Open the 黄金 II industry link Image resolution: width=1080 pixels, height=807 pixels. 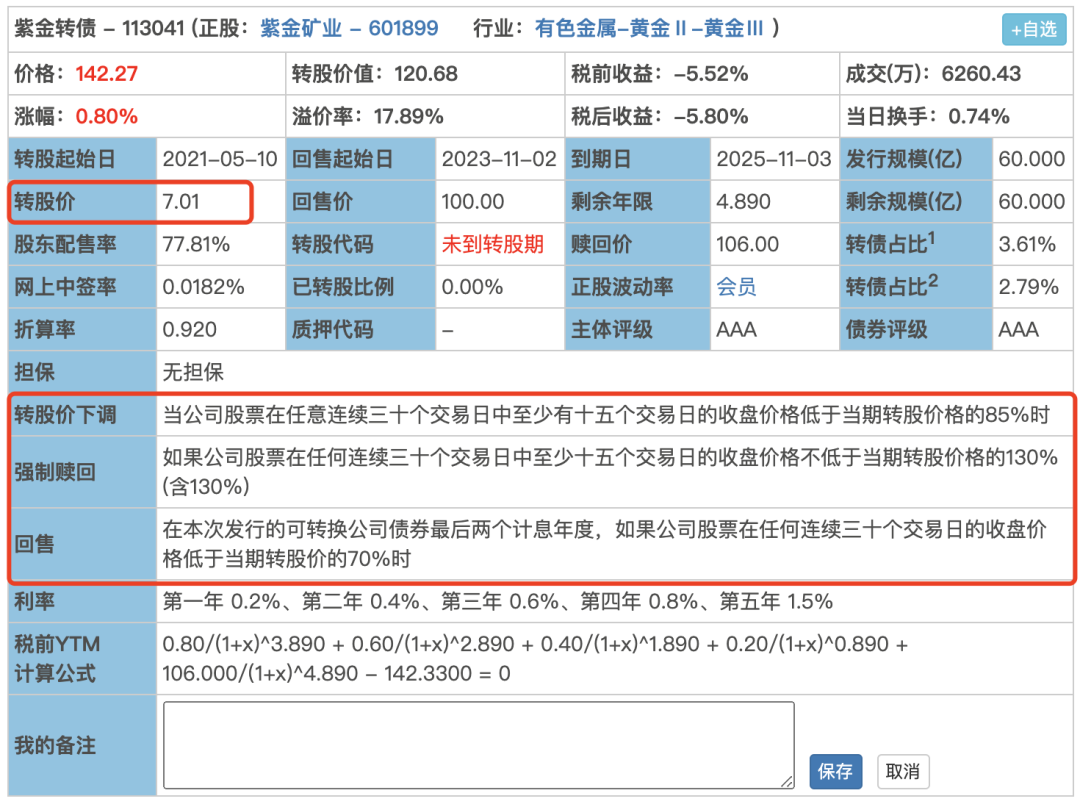(658, 28)
